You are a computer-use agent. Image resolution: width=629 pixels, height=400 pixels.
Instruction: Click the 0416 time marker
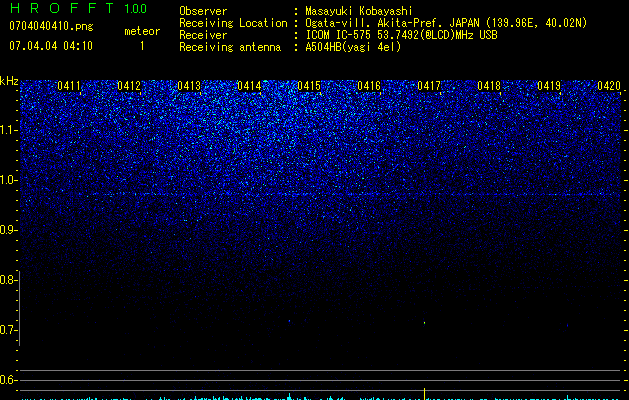tap(369, 86)
